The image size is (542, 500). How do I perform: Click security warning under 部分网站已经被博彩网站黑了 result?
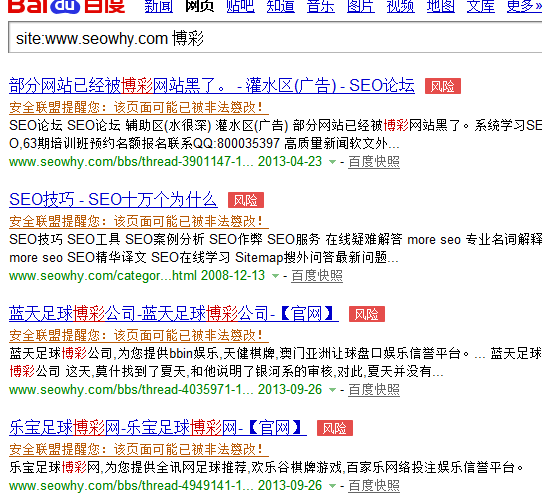(x=139, y=108)
